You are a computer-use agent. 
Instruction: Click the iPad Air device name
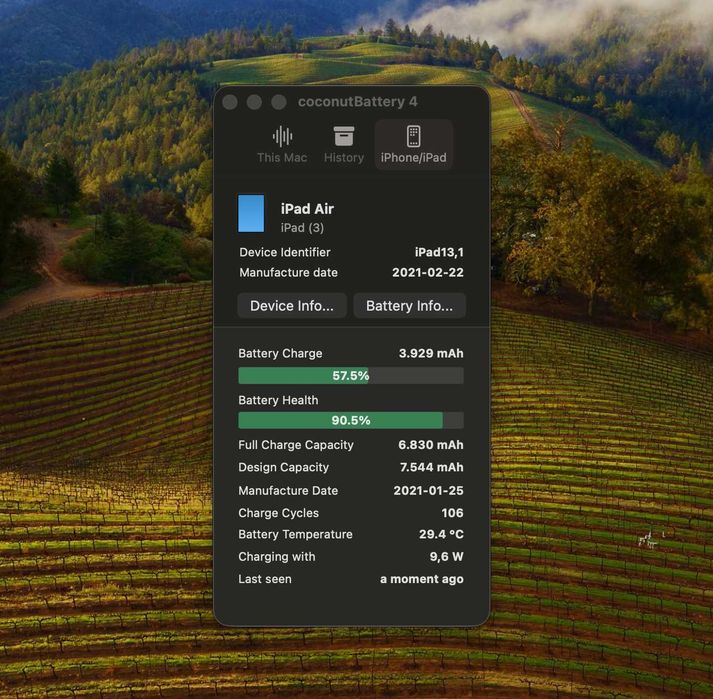pyautogui.click(x=307, y=209)
